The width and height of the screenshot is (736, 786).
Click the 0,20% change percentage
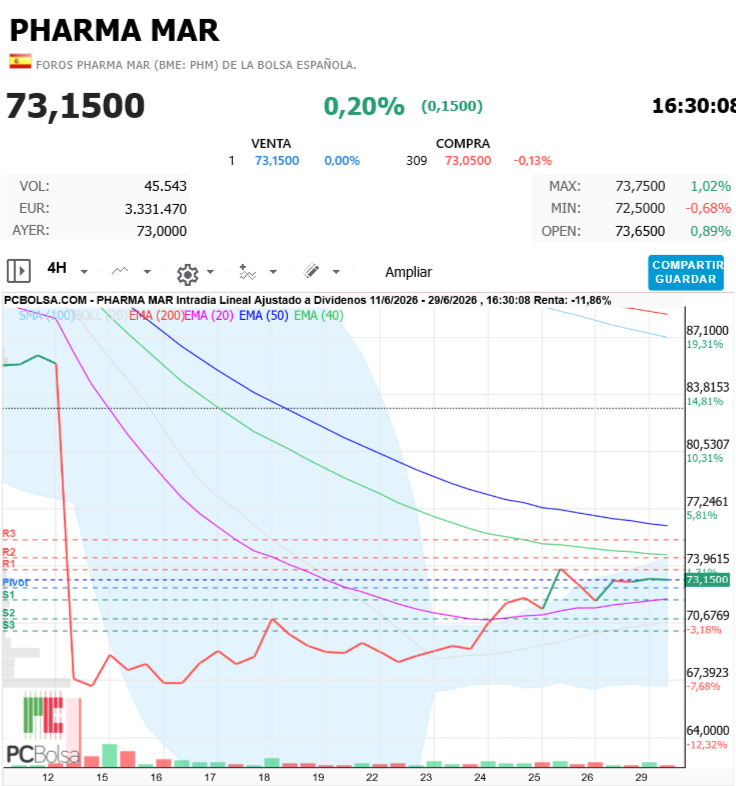tap(364, 106)
